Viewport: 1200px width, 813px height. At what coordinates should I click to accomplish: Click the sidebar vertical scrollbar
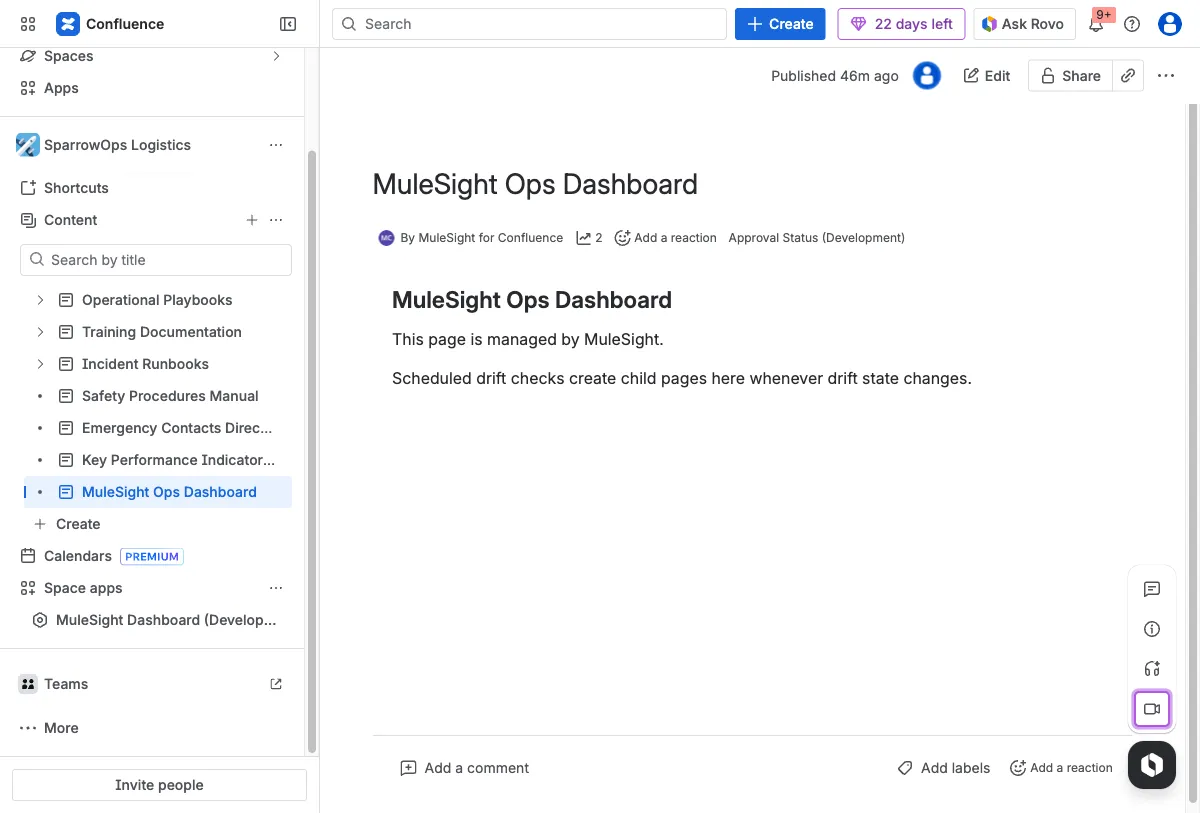click(x=311, y=450)
